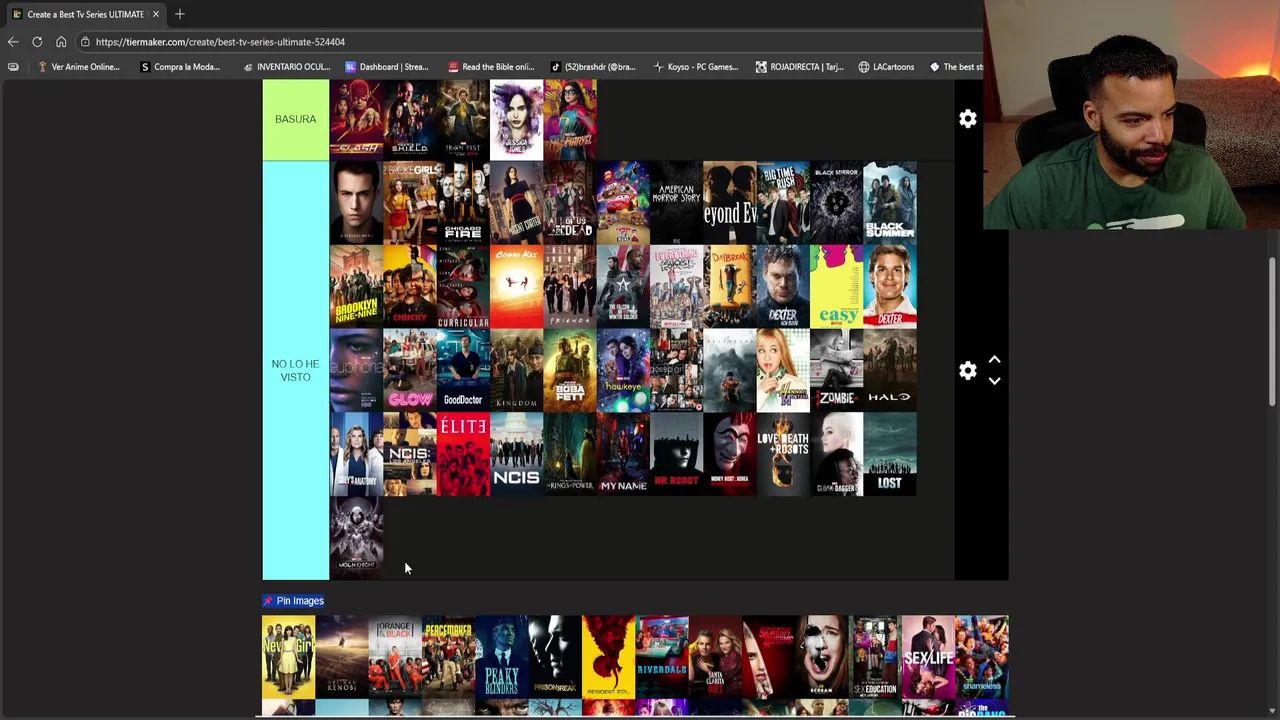Click the NO LO HE VISTO tier label
The height and width of the screenshot is (720, 1280).
[x=295, y=370]
